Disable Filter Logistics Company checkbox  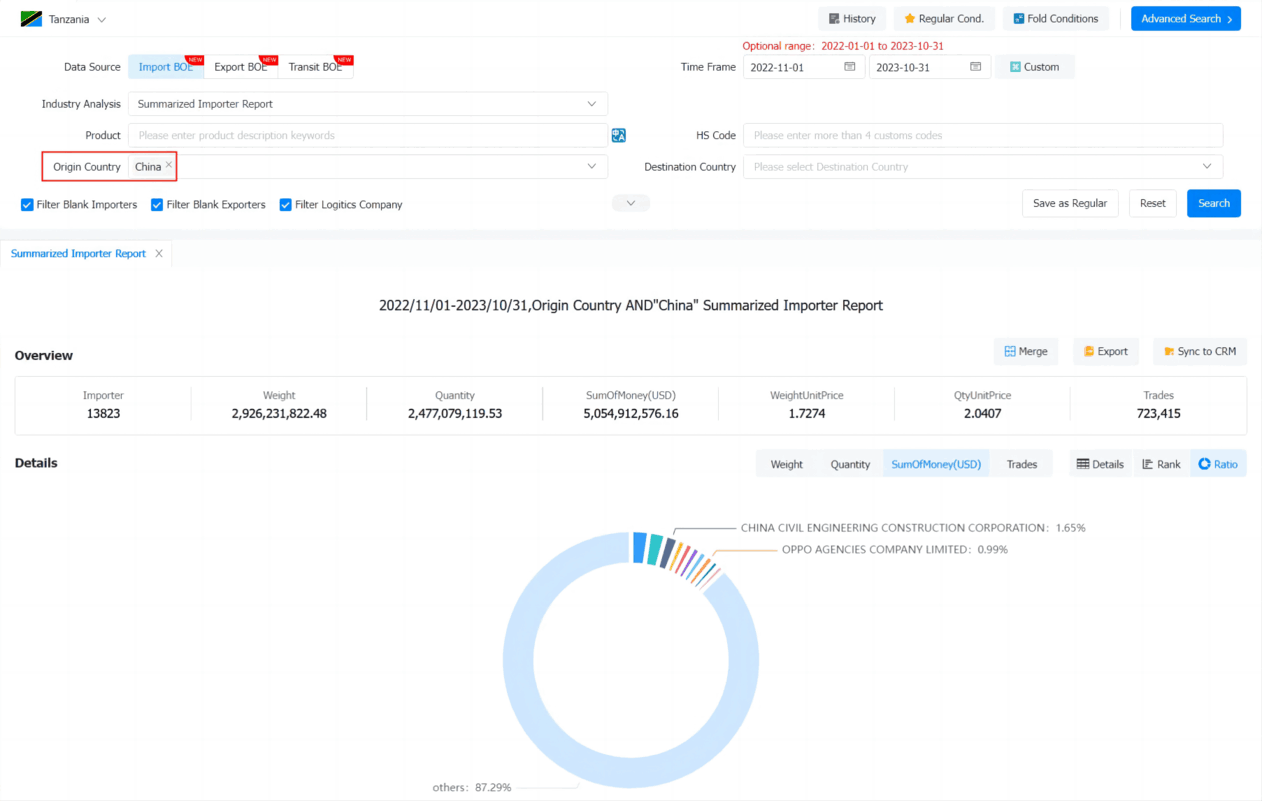pyautogui.click(x=285, y=205)
